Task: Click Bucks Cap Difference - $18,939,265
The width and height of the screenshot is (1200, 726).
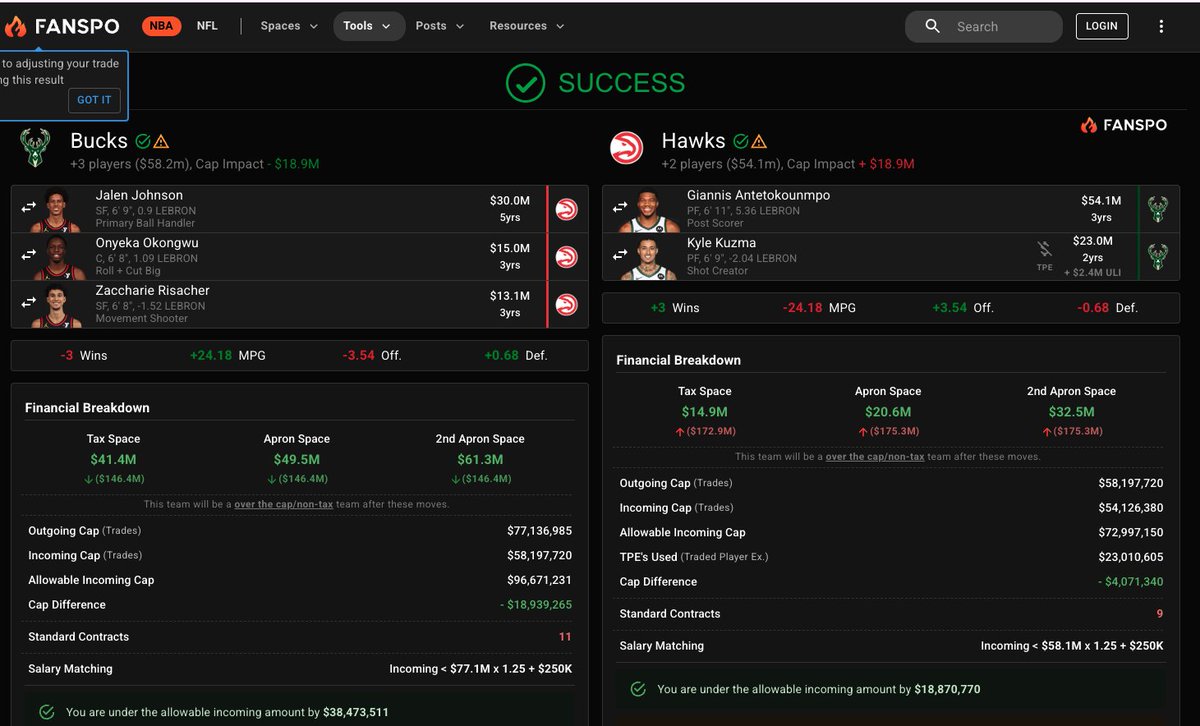Action: click(536, 605)
